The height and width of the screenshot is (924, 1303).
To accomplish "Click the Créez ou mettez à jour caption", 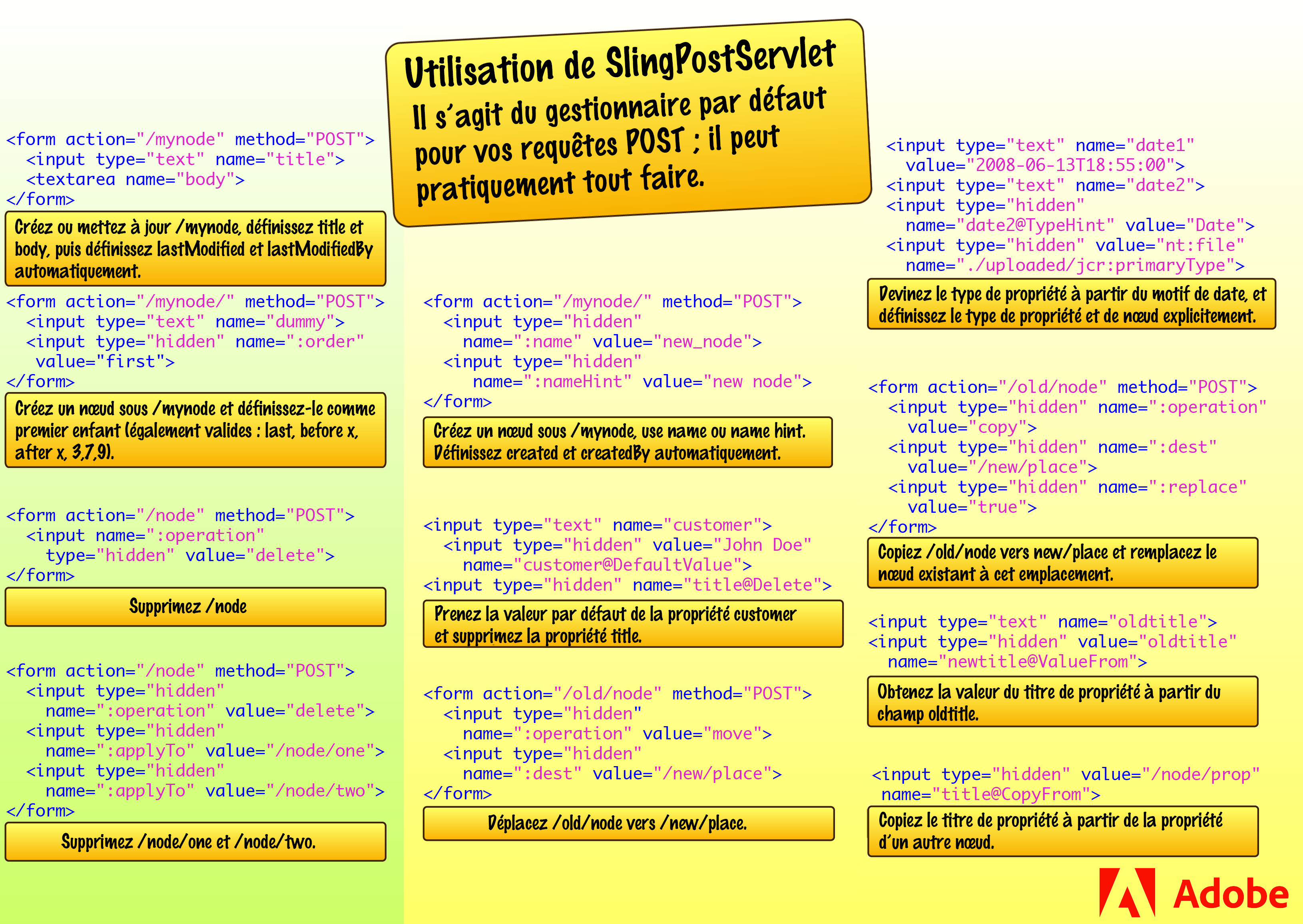I will (x=195, y=249).
